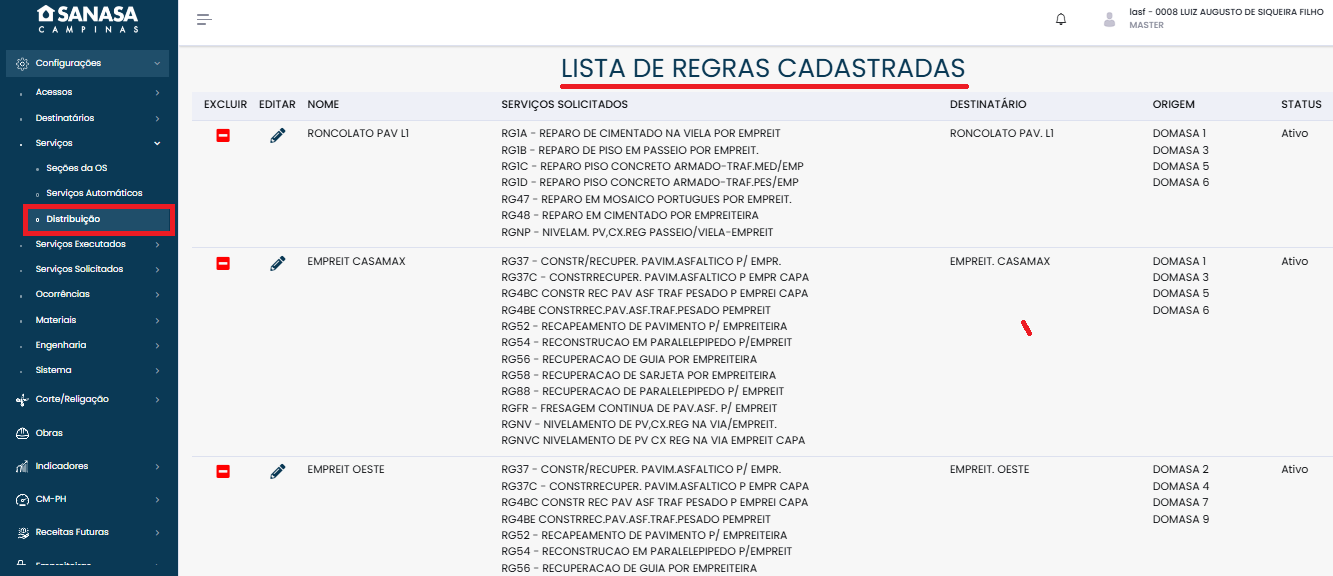Click the user avatar icon
The height and width of the screenshot is (576, 1333).
tap(1109, 20)
